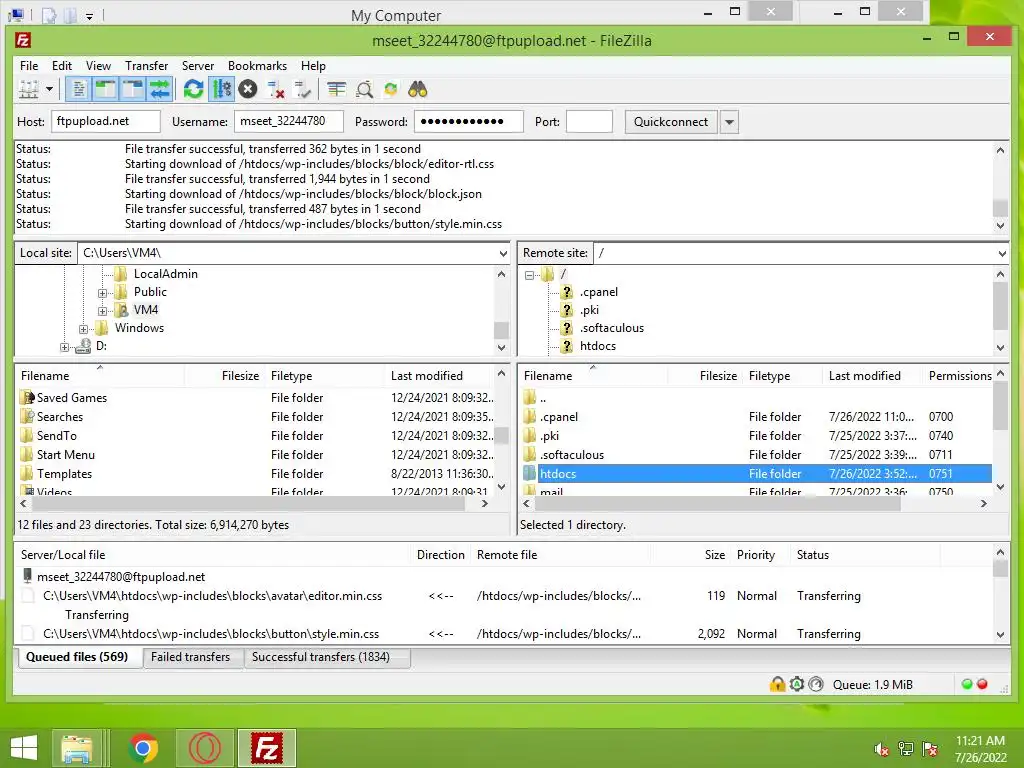Screen dimensions: 1024x768
Task: Select the Templates local folder
Action: click(64, 473)
